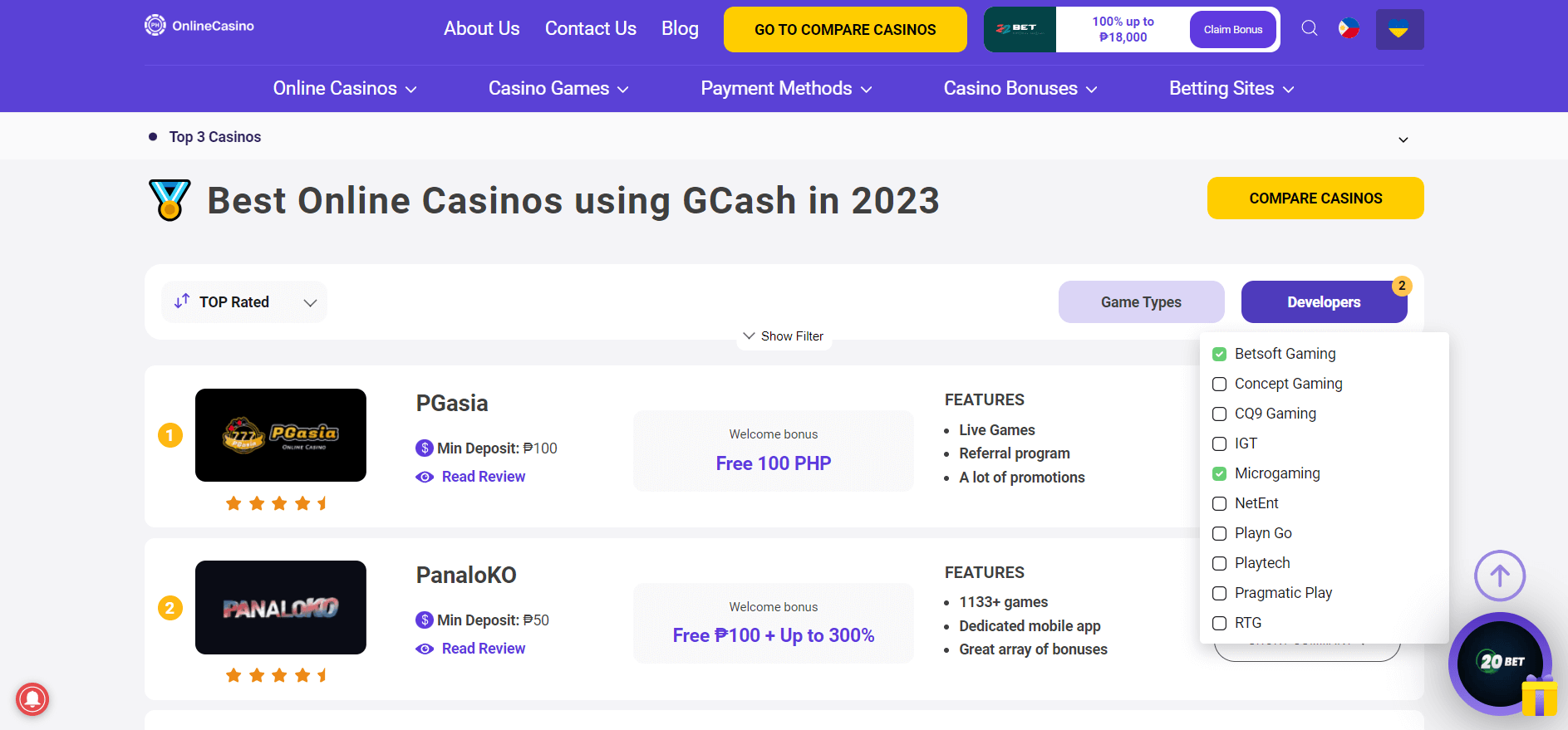This screenshot has width=1568, height=730.
Task: Check Concept Gaming developer
Action: coord(1219,384)
